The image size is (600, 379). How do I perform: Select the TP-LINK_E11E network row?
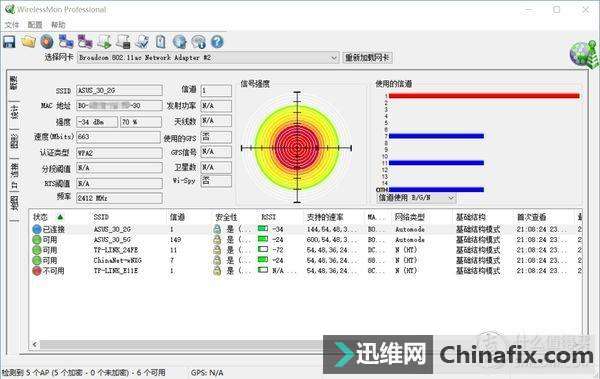click(x=305, y=271)
